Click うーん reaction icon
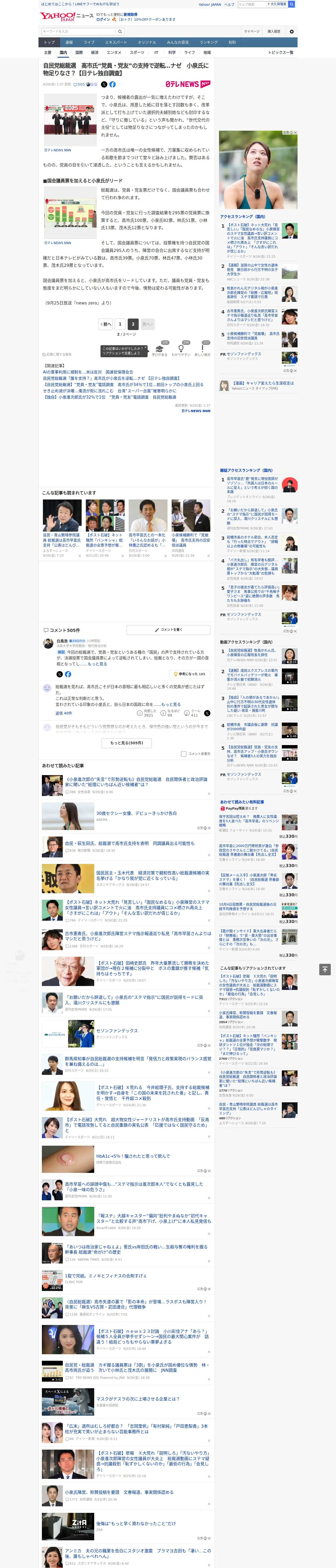Image resolution: width=336 pixels, height=1568 pixels. coord(186,713)
